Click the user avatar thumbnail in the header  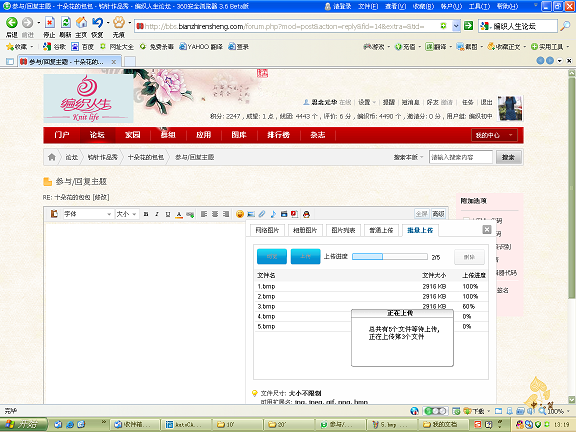(x=510, y=109)
